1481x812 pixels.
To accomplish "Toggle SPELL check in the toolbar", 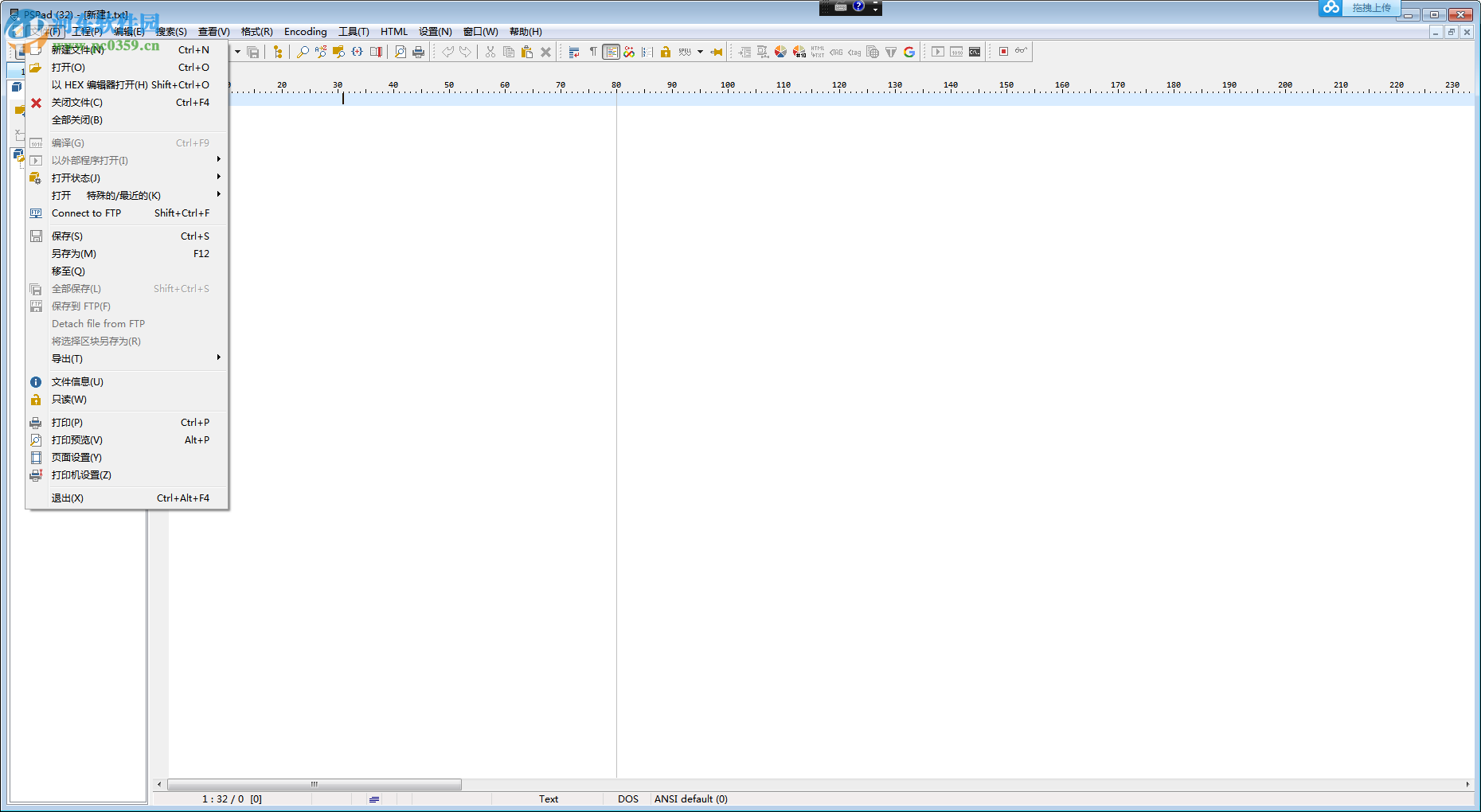I will tap(685, 53).
